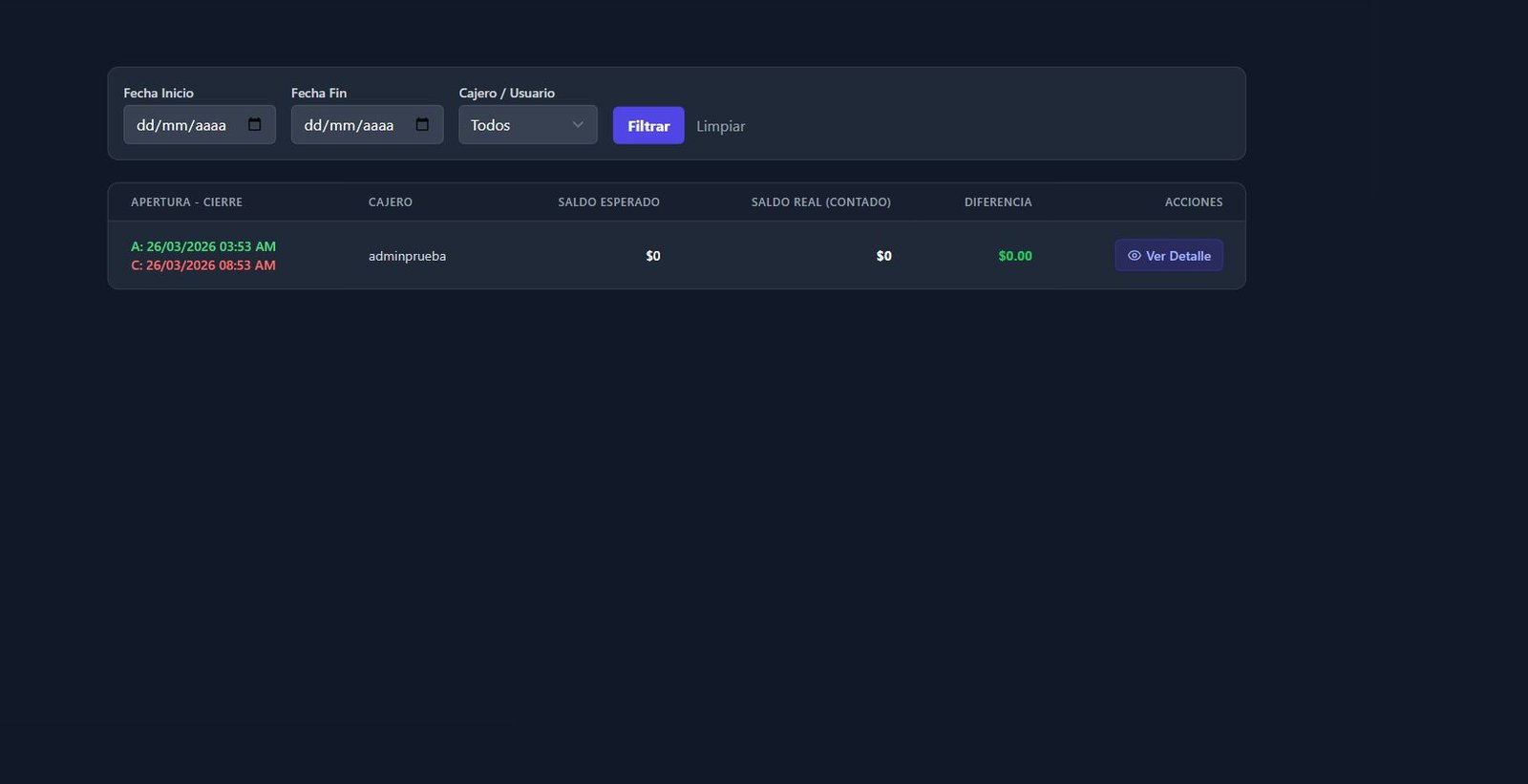
Task: Click the SALDO ESPERADO column header
Action: (x=609, y=202)
